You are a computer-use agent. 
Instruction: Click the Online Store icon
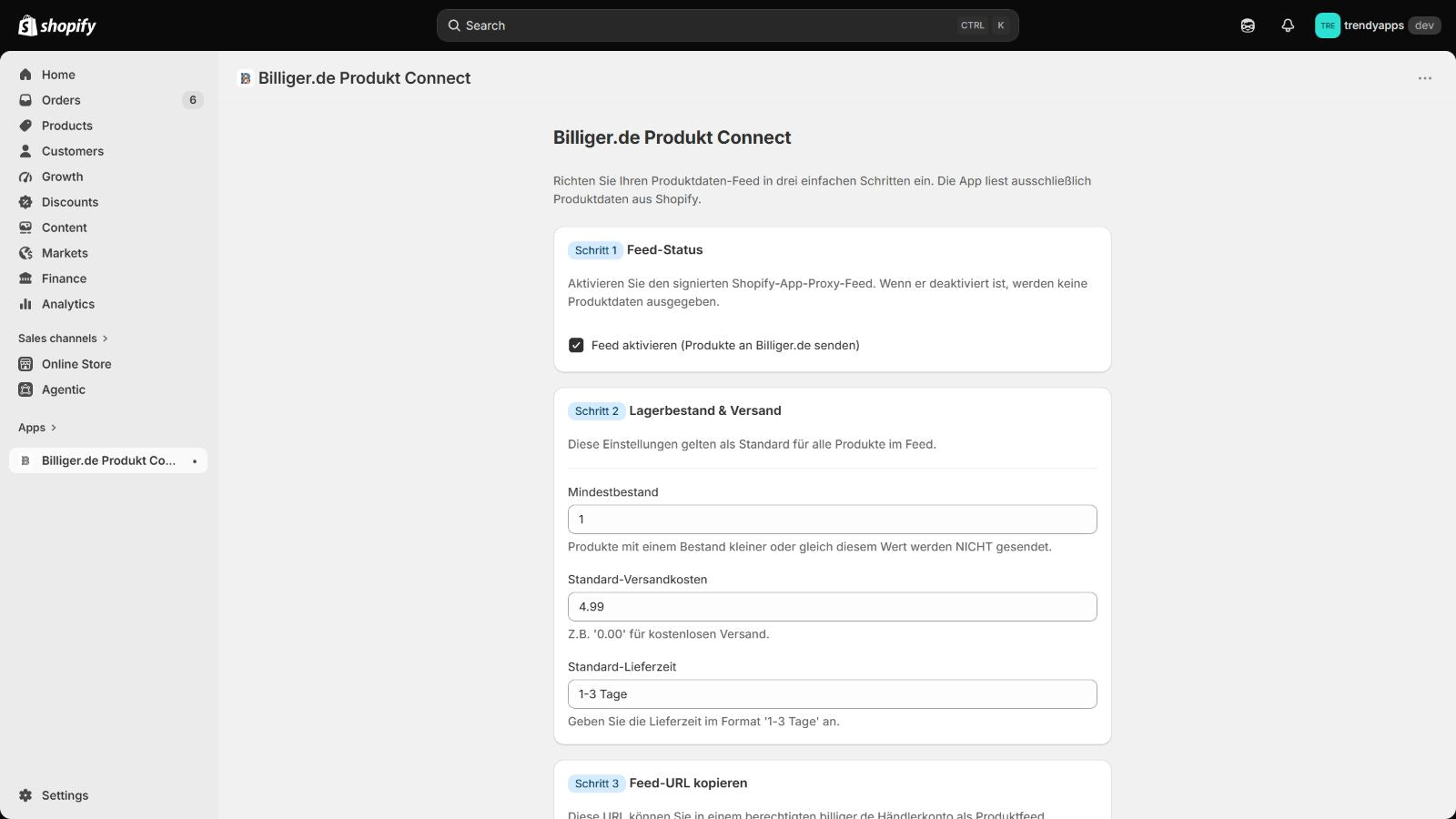pos(25,364)
